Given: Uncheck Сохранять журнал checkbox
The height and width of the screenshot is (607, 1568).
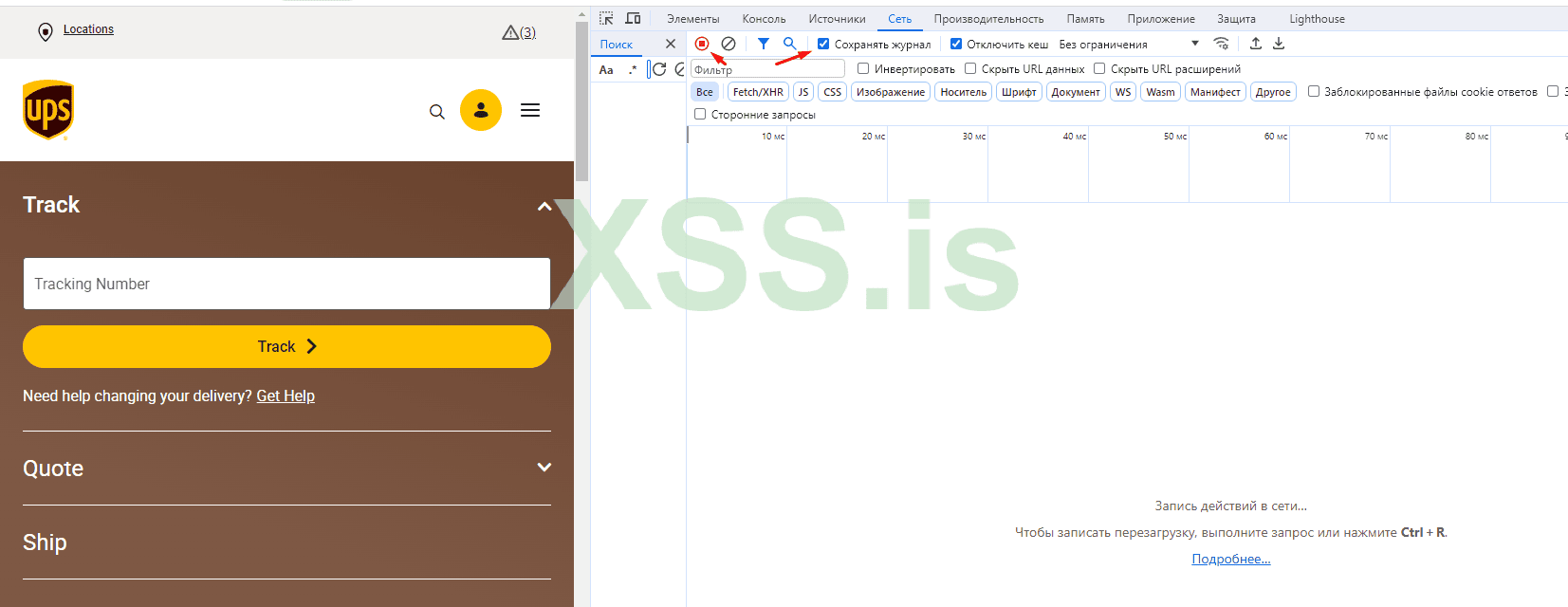Looking at the screenshot, I should (x=823, y=44).
